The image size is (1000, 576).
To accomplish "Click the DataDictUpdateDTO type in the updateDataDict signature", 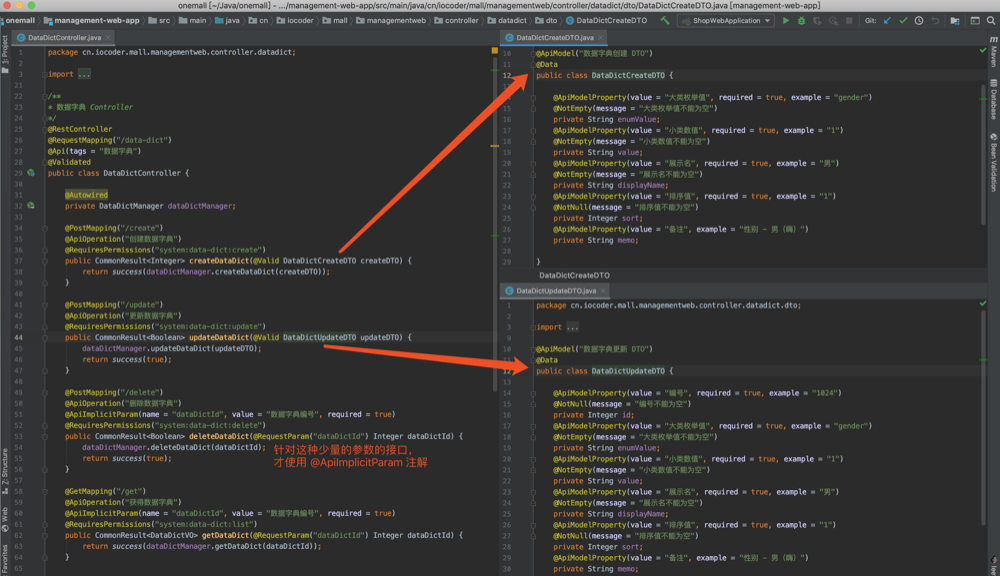I will click(319, 338).
